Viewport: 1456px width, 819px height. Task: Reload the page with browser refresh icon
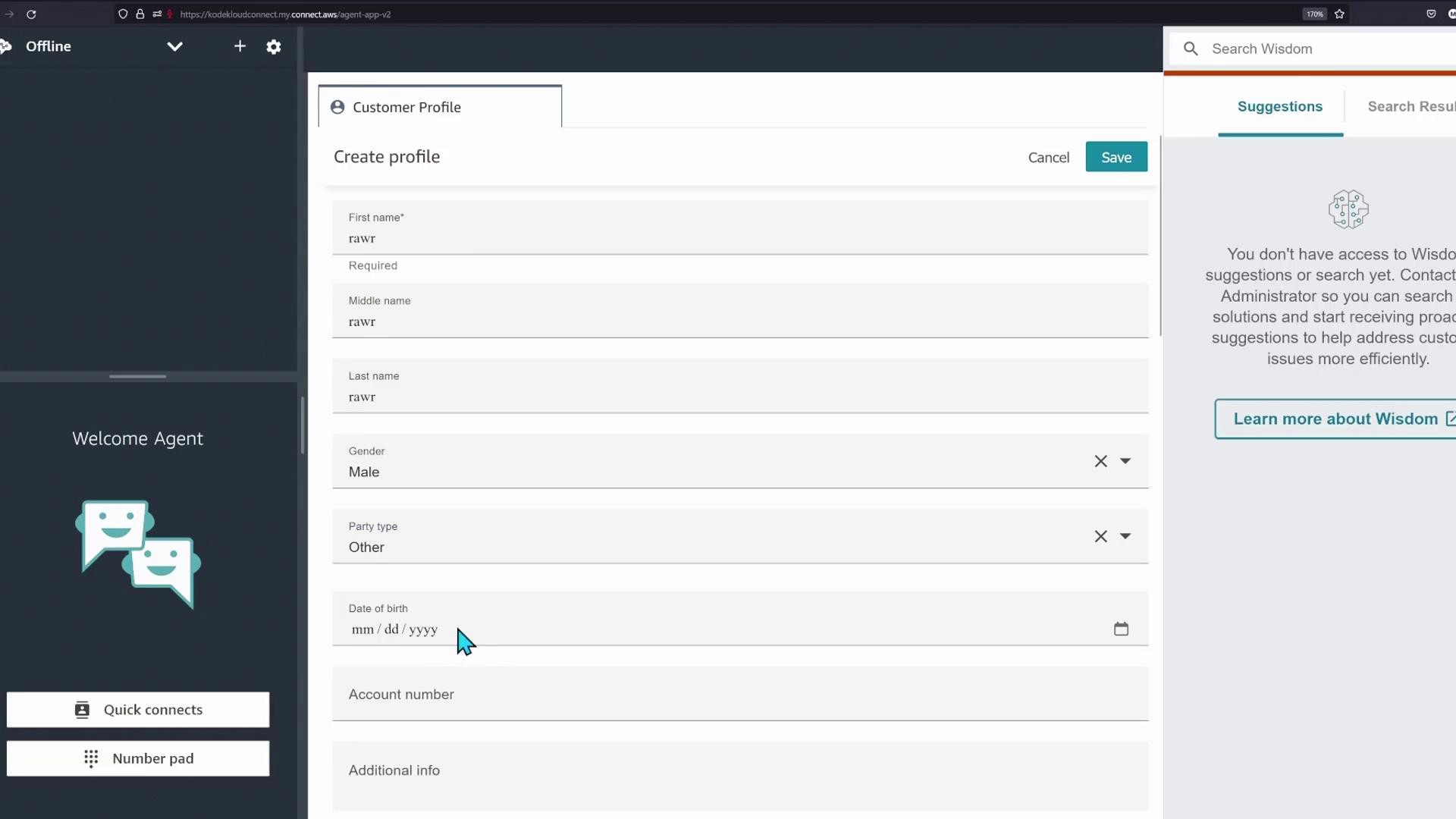point(31,14)
